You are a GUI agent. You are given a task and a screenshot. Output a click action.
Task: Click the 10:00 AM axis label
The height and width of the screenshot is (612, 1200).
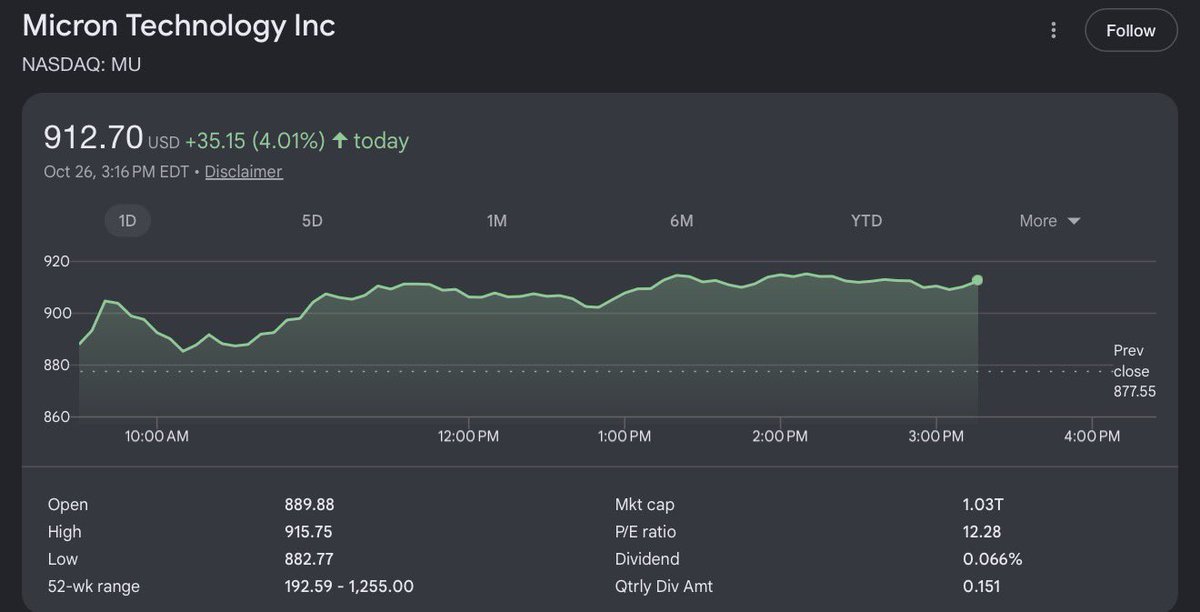tap(157, 436)
